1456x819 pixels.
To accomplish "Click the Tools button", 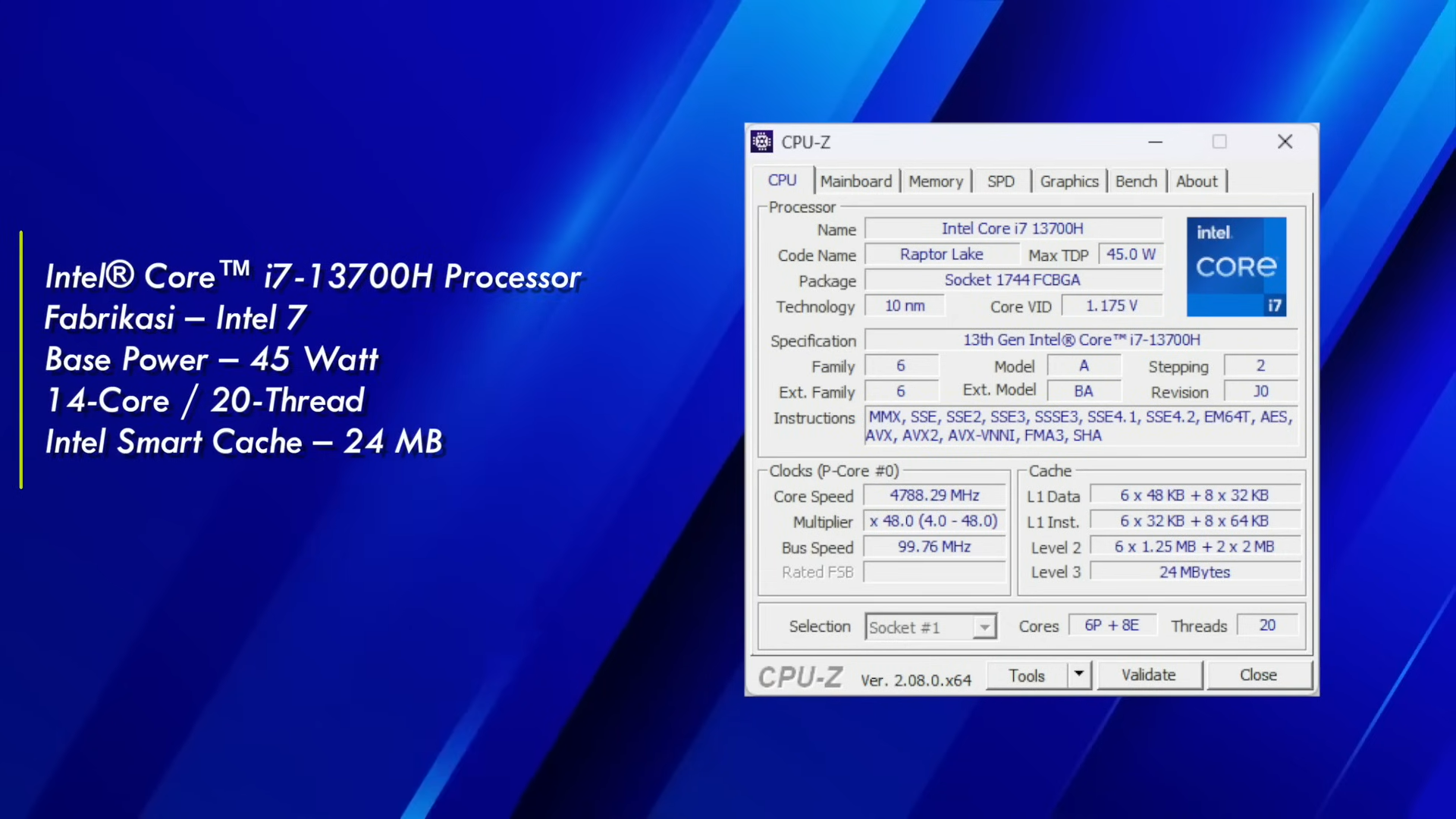I will point(1027,675).
